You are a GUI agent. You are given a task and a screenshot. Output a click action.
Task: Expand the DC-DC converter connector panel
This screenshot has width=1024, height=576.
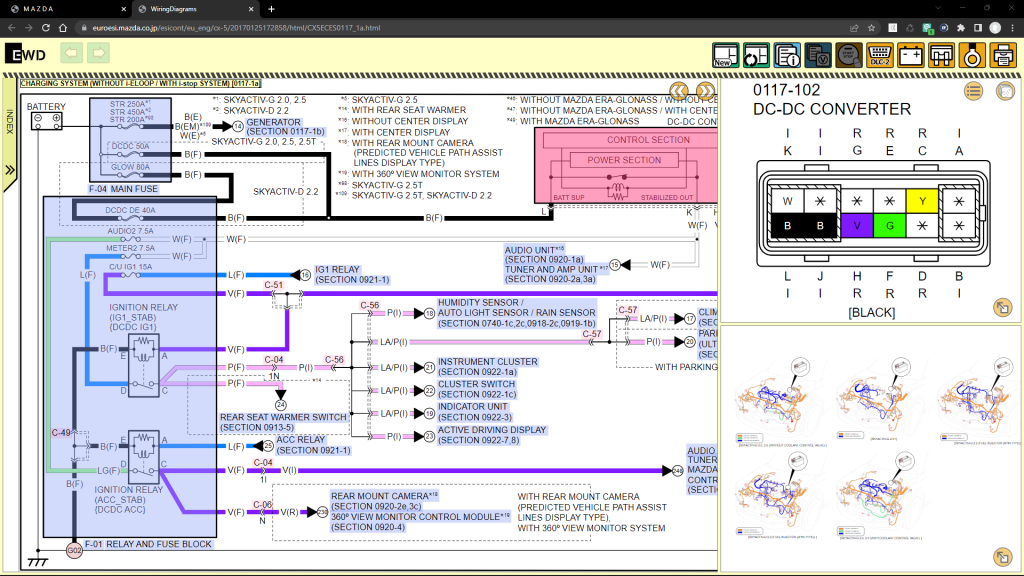(x=1002, y=307)
